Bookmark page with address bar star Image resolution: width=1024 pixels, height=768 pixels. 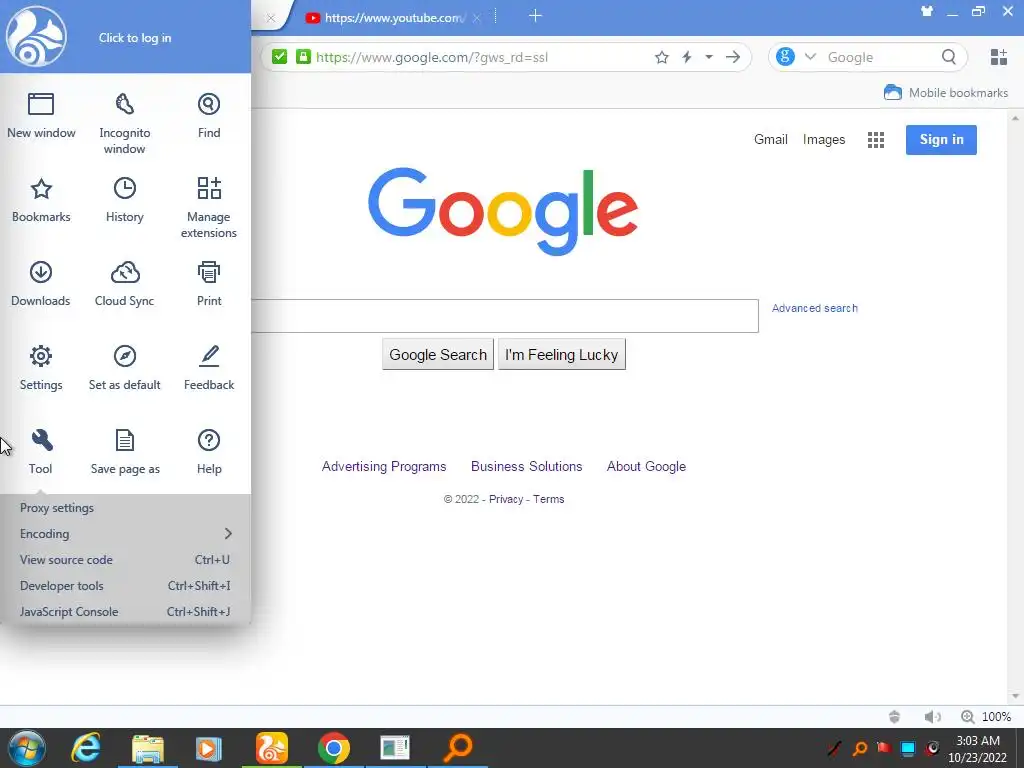(662, 57)
